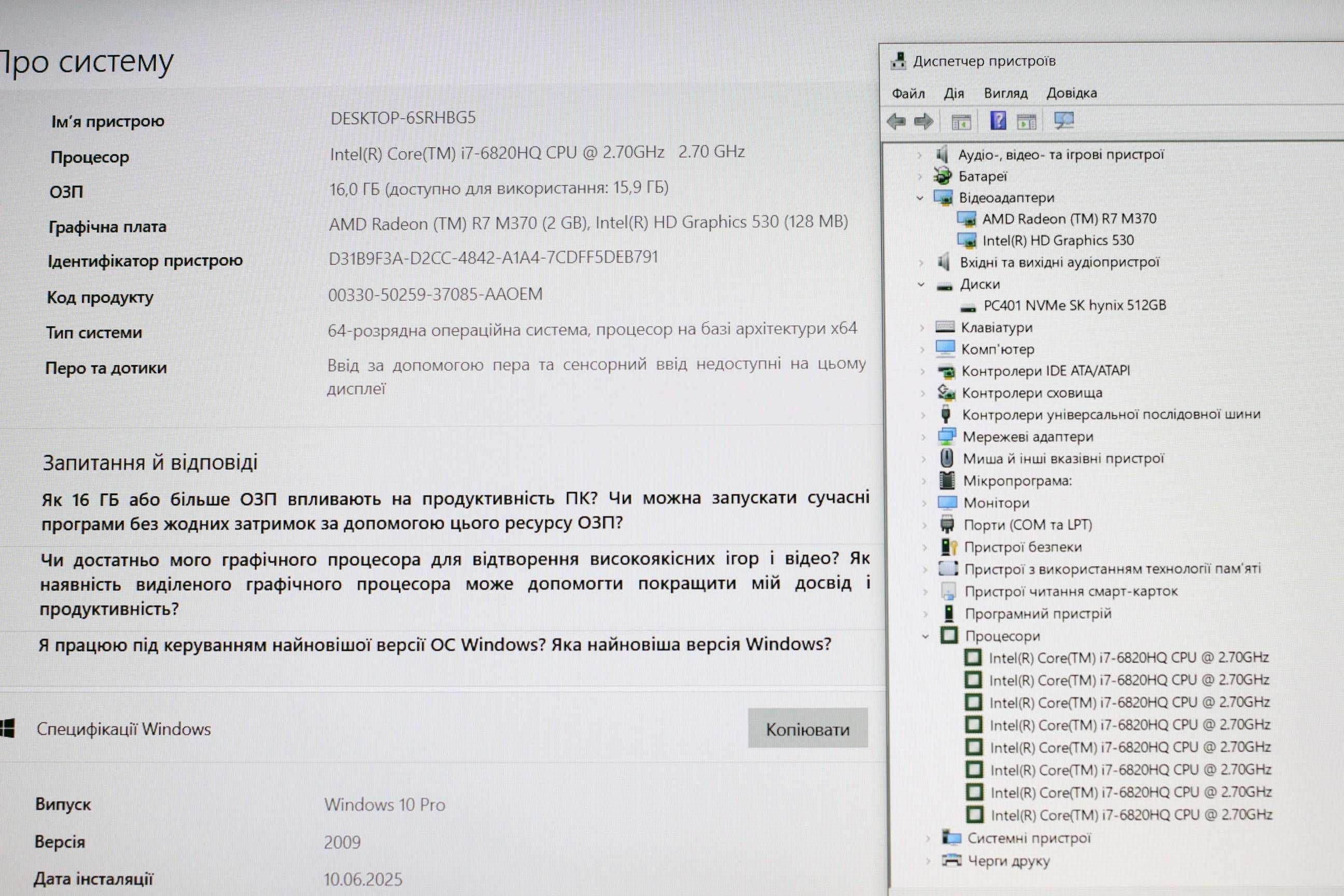Click the Пристрої безпеки key icon
The width and height of the screenshot is (1344, 896).
pos(948,547)
